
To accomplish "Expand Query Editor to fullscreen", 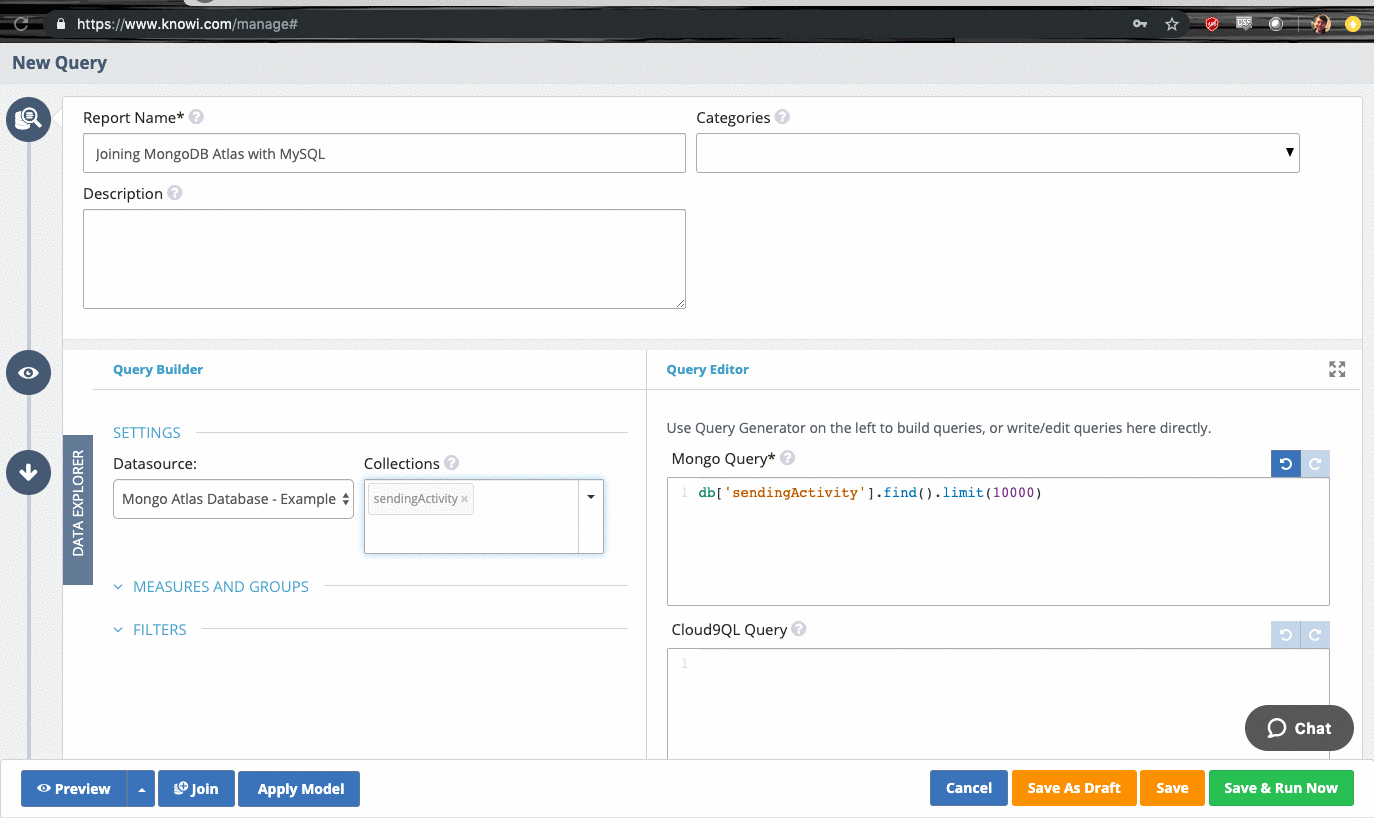I will [x=1337, y=369].
